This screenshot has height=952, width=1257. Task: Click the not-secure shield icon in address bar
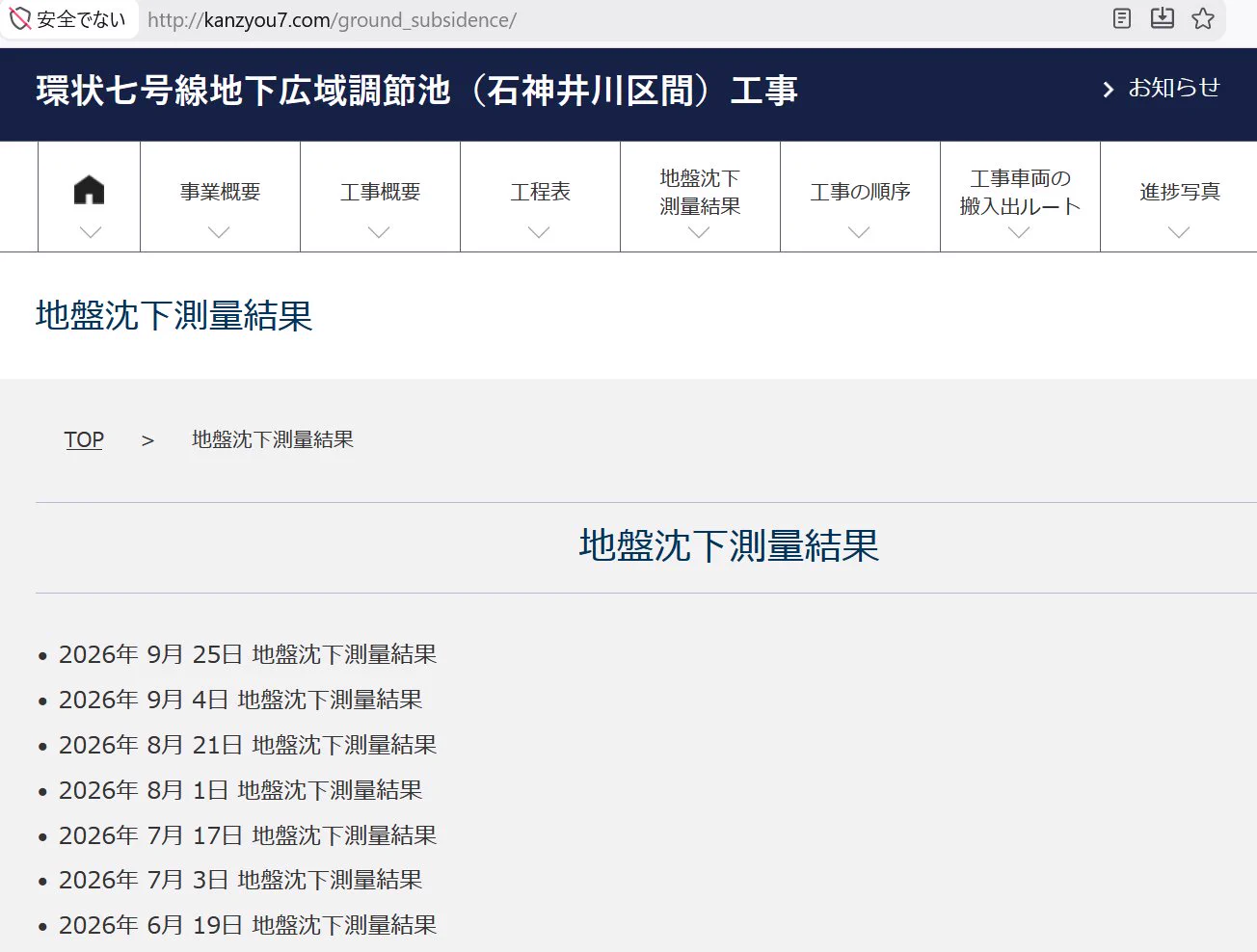[x=19, y=18]
